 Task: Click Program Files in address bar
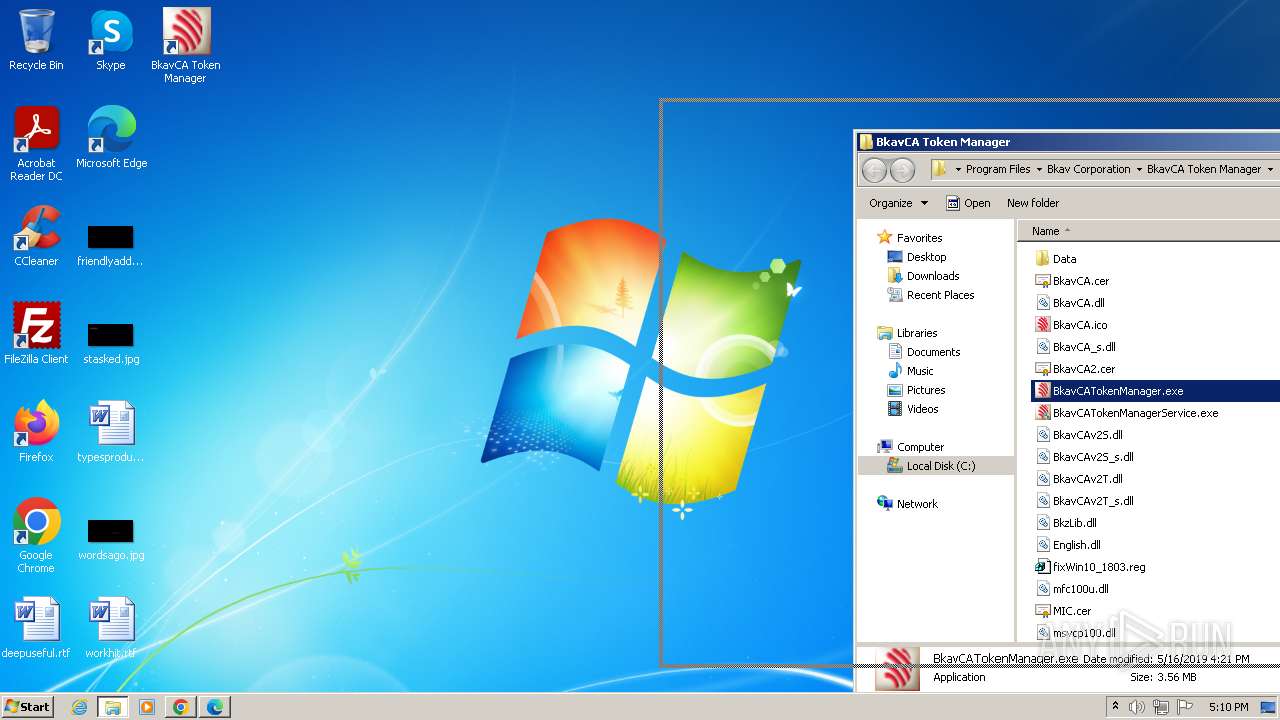997,169
